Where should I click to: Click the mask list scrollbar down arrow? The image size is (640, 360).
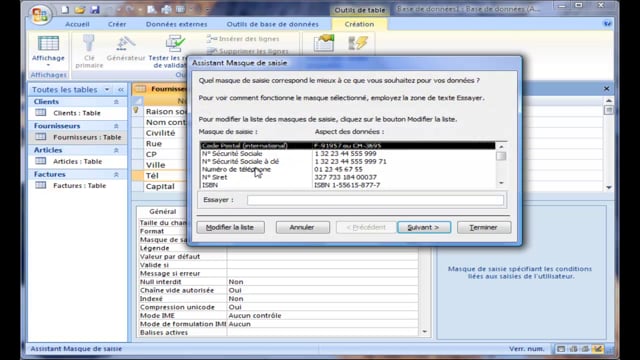point(501,183)
